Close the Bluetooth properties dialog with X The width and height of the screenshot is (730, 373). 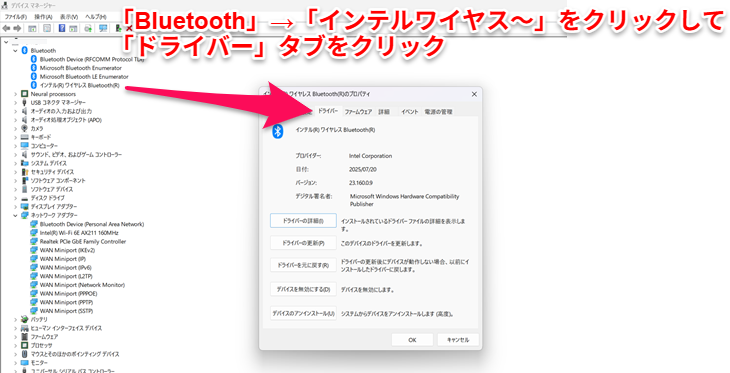tap(474, 94)
